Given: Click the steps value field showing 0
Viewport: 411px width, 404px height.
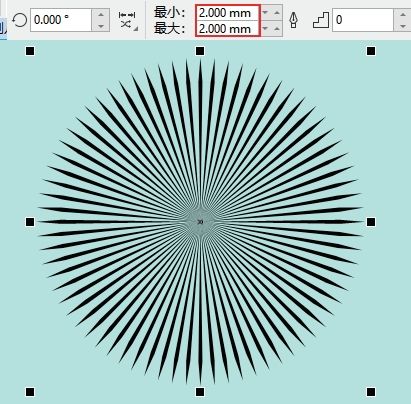Looking at the screenshot, I should tap(363, 20).
